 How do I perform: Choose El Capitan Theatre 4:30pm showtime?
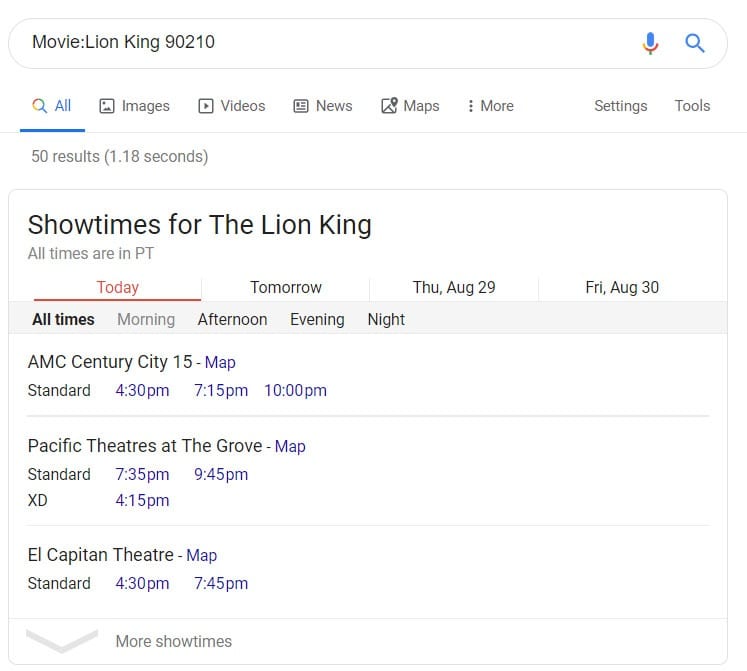click(142, 584)
